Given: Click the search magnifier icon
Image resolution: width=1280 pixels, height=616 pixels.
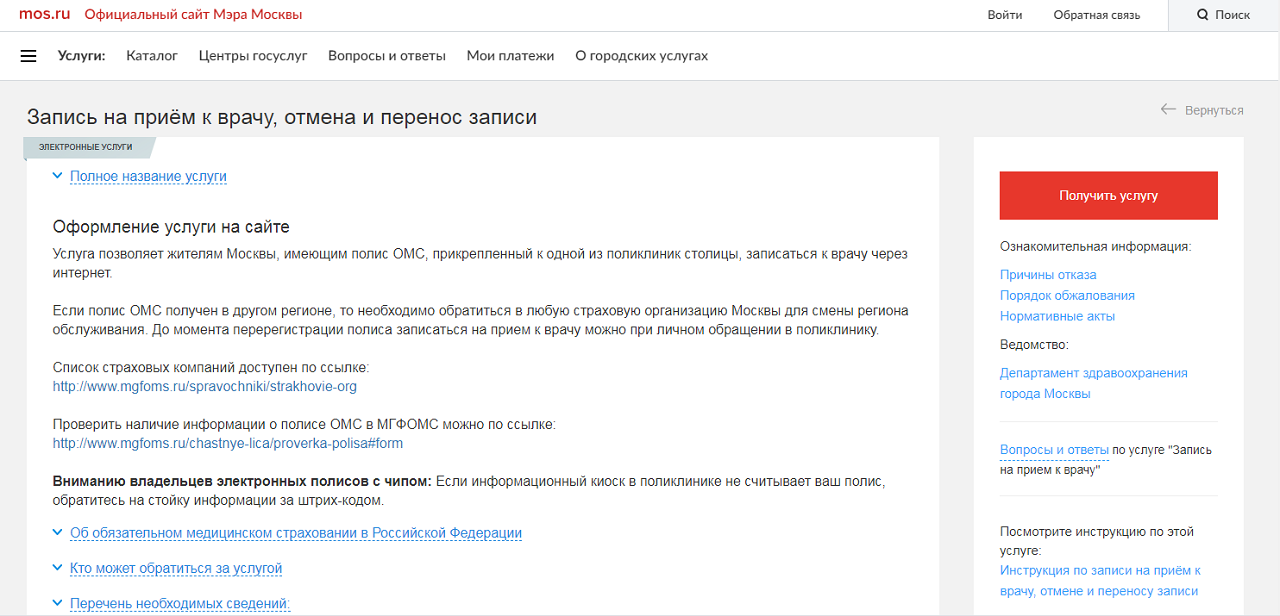Looking at the screenshot, I should 1203,15.
